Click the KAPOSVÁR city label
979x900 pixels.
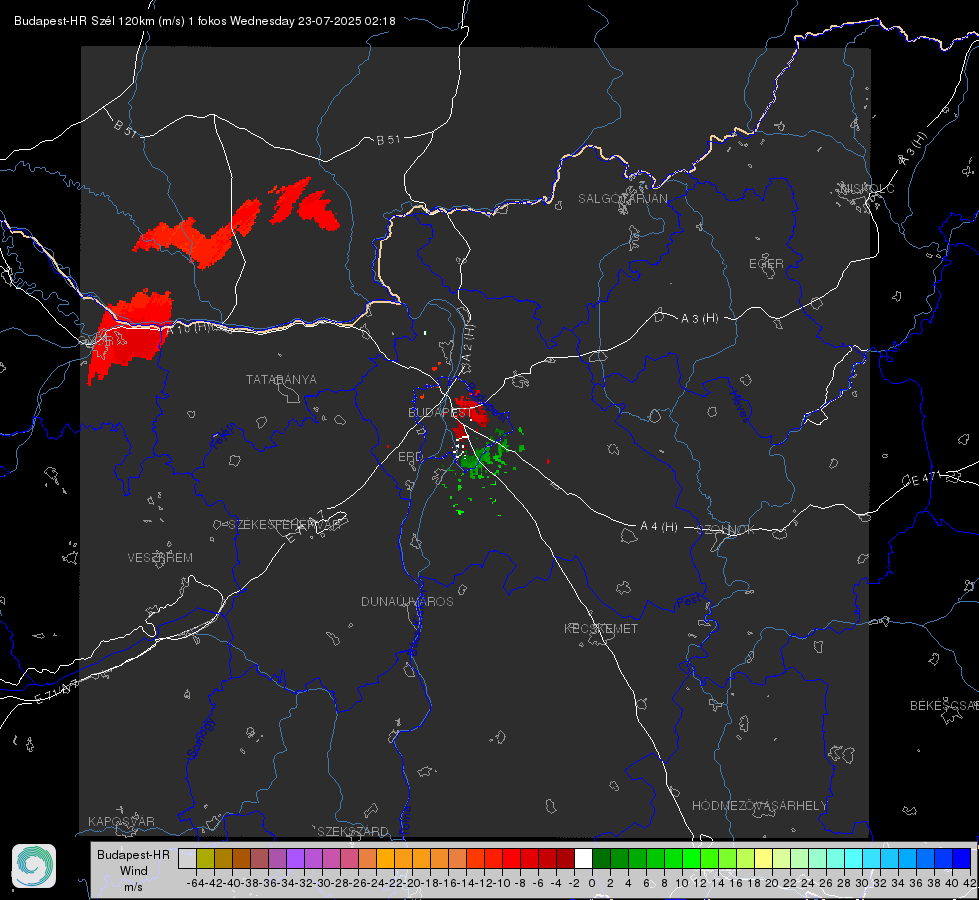121,821
